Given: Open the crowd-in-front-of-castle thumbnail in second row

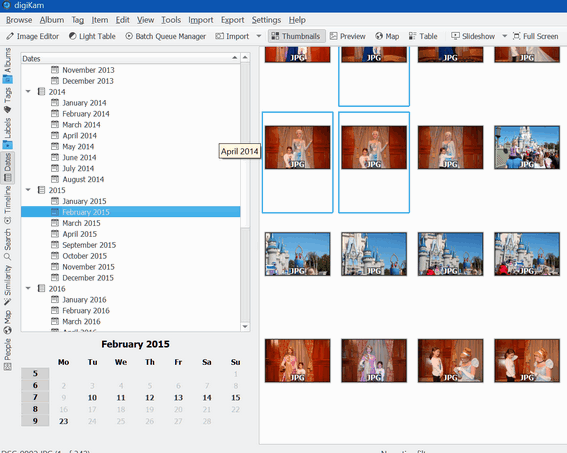Looking at the screenshot, I should 527,147.
